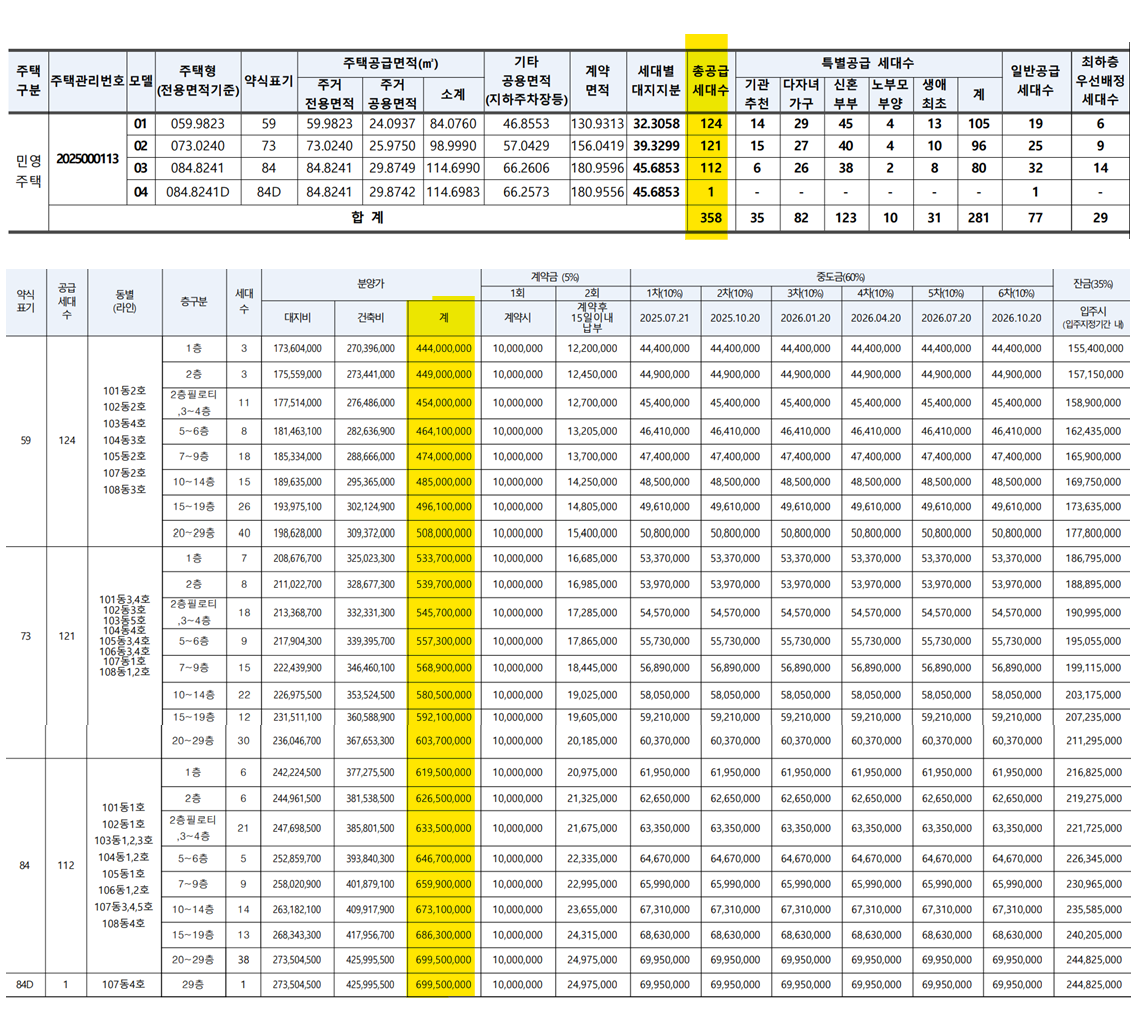Viewport: 1146px width, 1030px height.
Task: Click the highlighted 총공급 세대수 header
Action: pyautogui.click(x=710, y=80)
